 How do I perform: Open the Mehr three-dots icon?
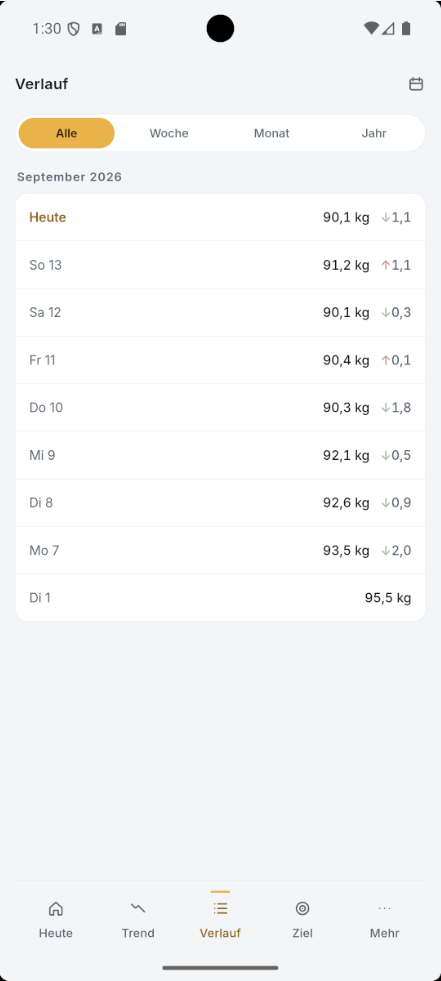tap(384, 908)
